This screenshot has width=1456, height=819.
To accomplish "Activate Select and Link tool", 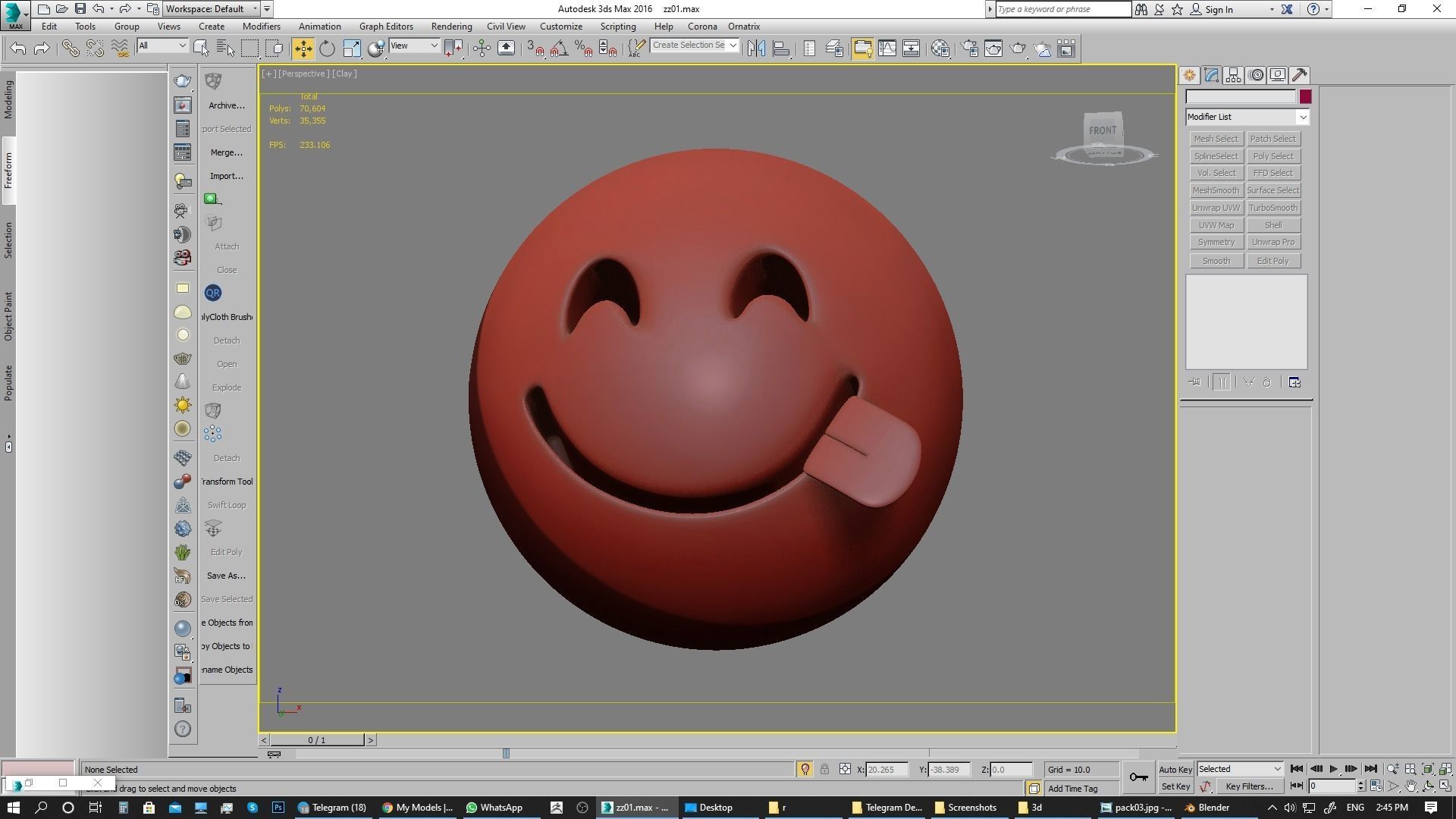I will tap(71, 49).
